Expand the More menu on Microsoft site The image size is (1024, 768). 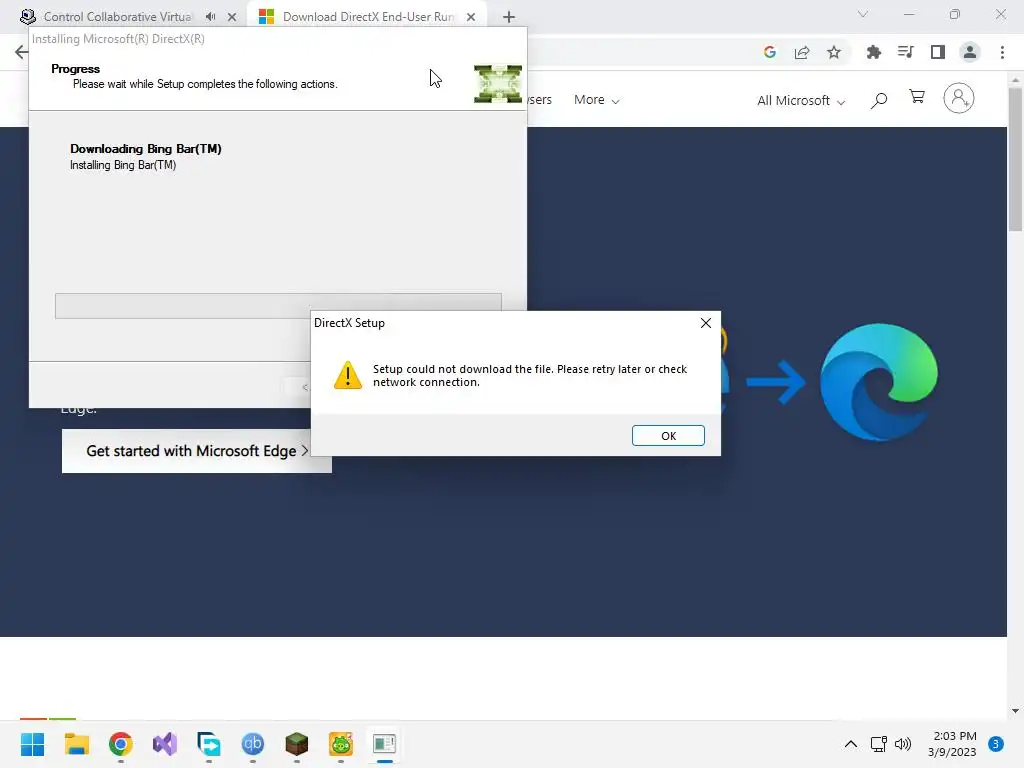(596, 100)
